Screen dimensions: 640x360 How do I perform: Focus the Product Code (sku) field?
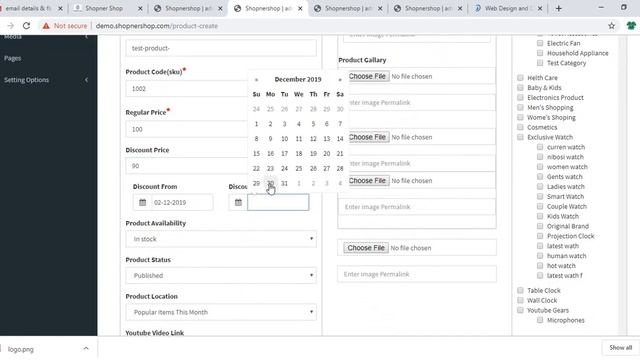(x=188, y=89)
